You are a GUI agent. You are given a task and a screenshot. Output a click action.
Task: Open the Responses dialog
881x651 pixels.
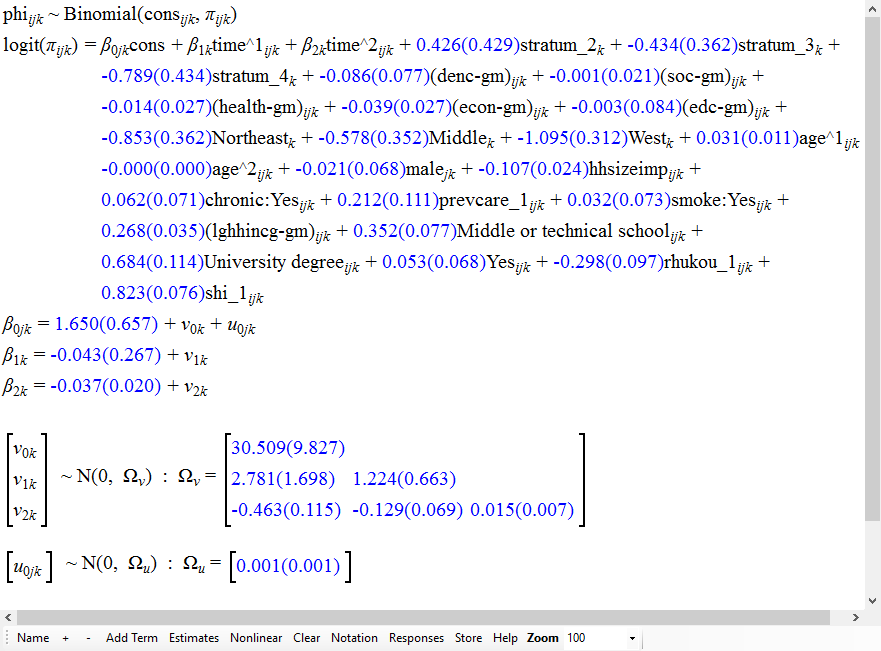click(416, 638)
